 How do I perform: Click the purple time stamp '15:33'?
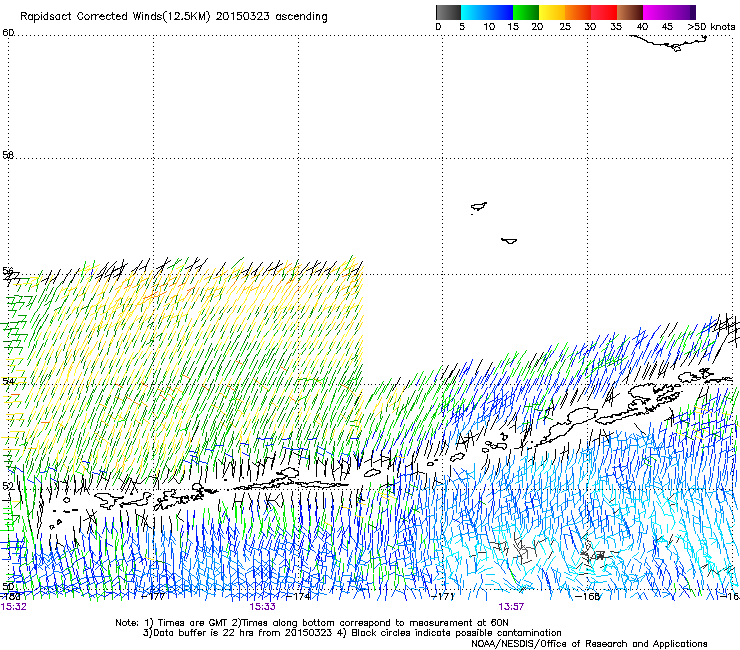point(262,607)
